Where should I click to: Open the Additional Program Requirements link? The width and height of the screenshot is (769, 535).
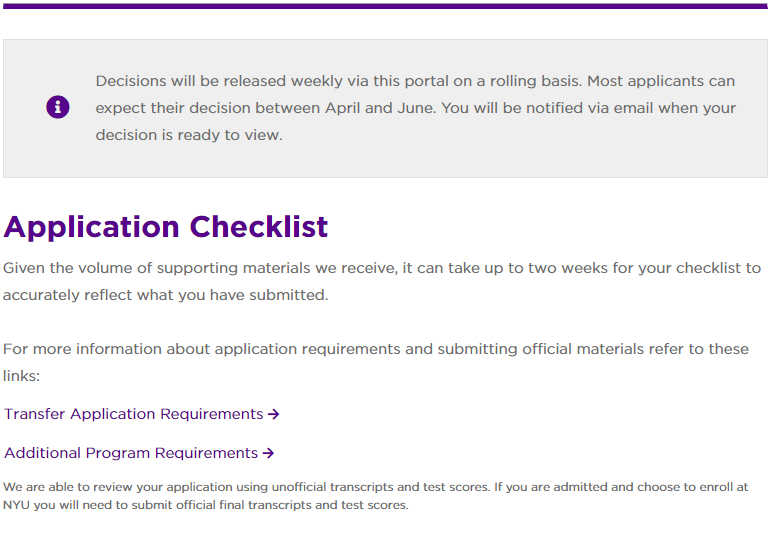tap(131, 453)
